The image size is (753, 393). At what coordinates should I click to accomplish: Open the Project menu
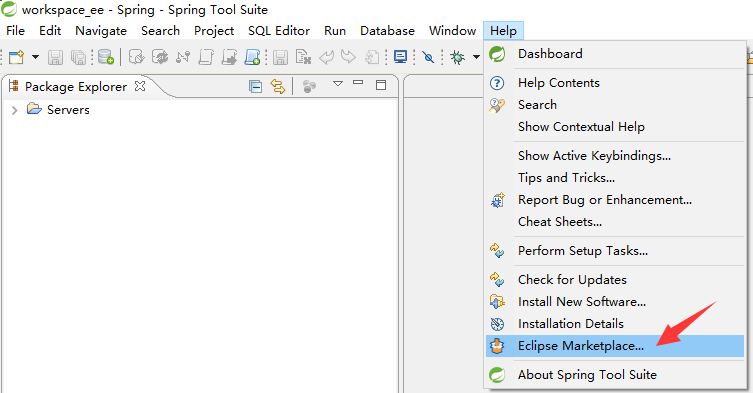click(x=214, y=31)
